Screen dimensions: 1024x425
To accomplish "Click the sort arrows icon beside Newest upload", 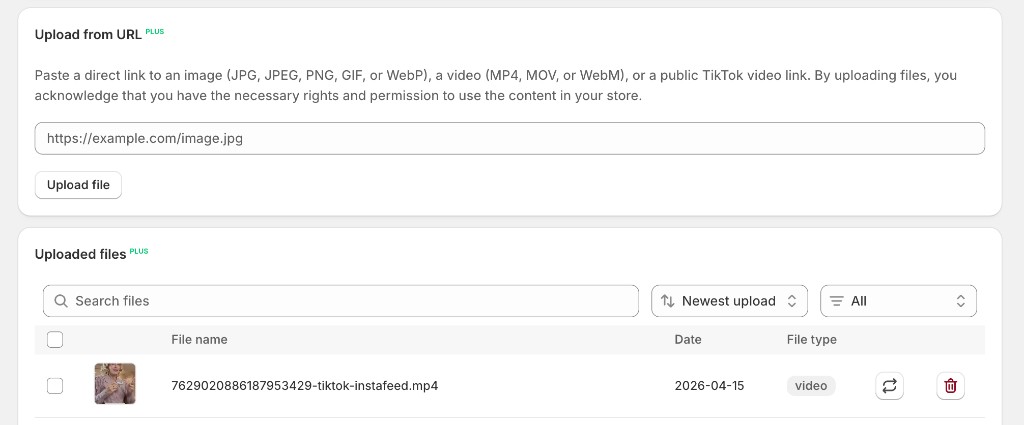I will pos(668,301).
